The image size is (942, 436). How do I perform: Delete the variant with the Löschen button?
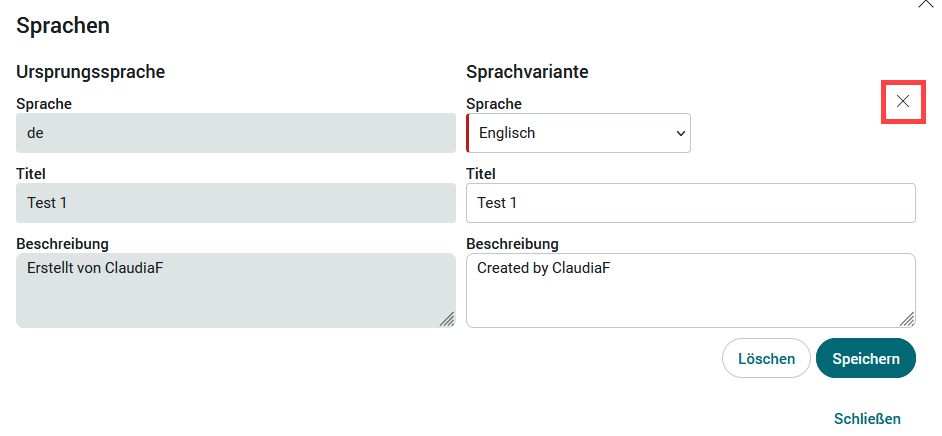767,359
